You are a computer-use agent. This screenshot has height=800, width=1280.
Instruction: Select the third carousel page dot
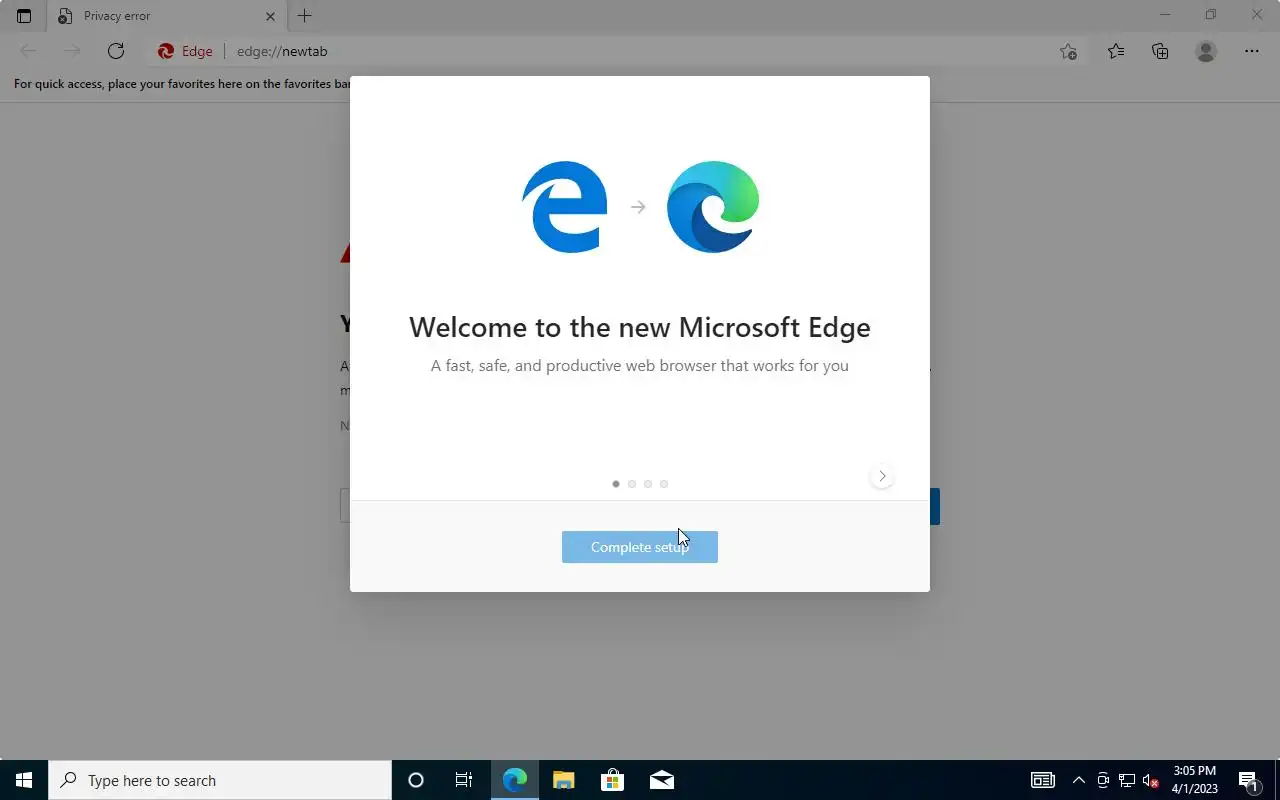(x=647, y=484)
